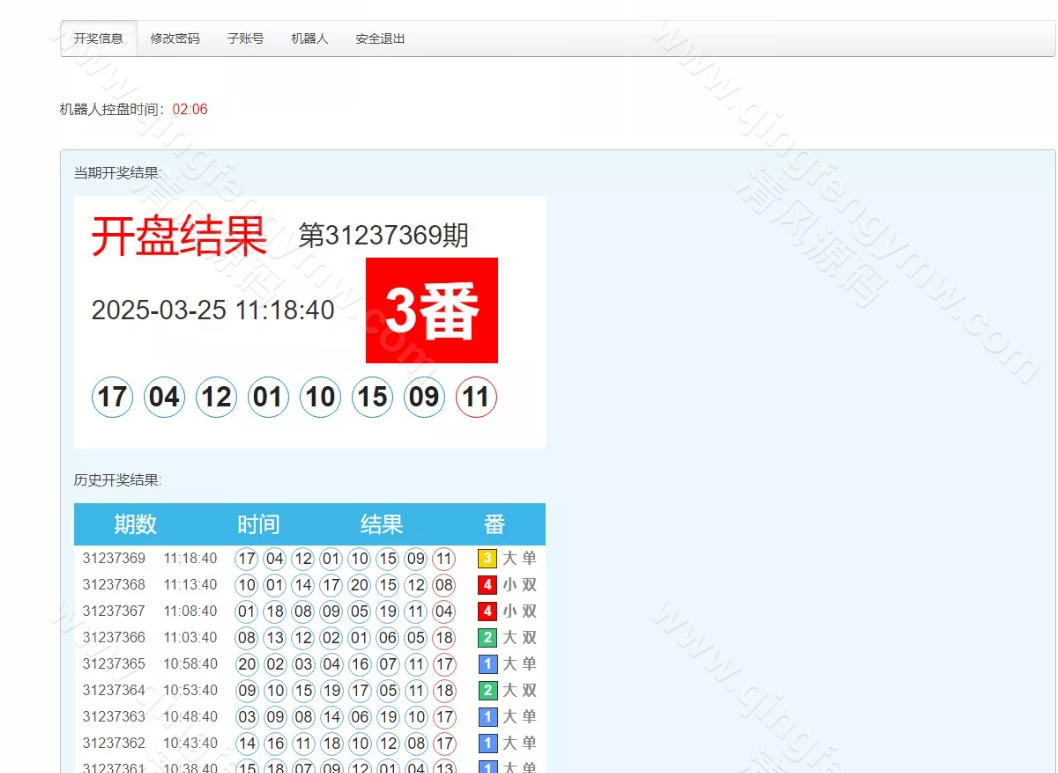Viewport: 1058px width, 773px height.
Task: Click the large red-circled 11 ball in current result
Action: (x=476, y=397)
